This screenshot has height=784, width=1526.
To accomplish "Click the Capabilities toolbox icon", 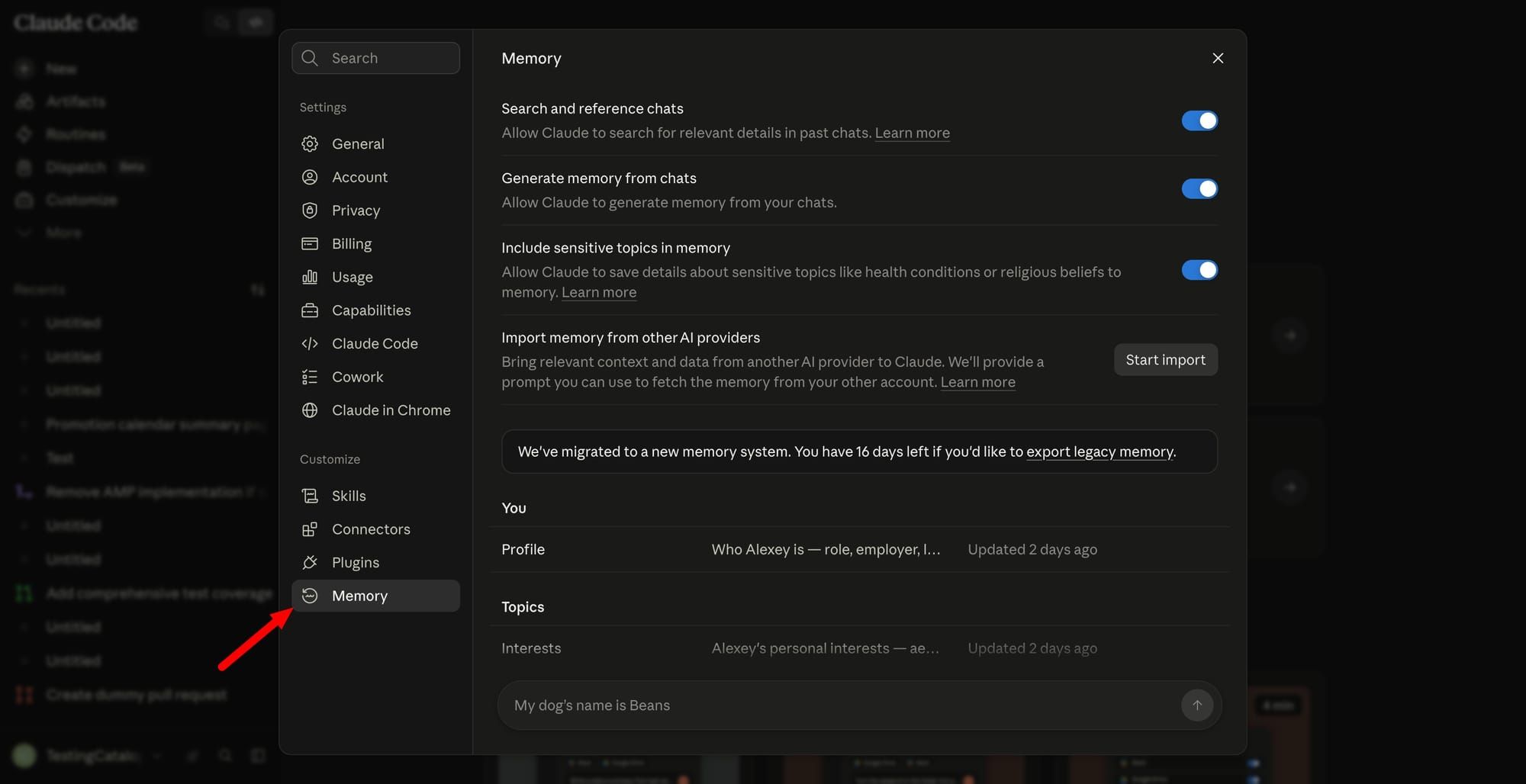I will (310, 310).
